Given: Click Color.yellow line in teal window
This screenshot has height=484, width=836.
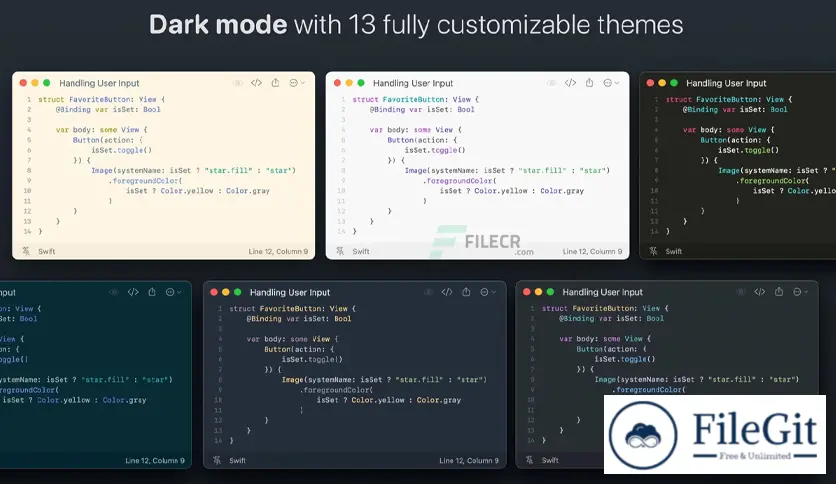Looking at the screenshot, I should [x=74, y=400].
